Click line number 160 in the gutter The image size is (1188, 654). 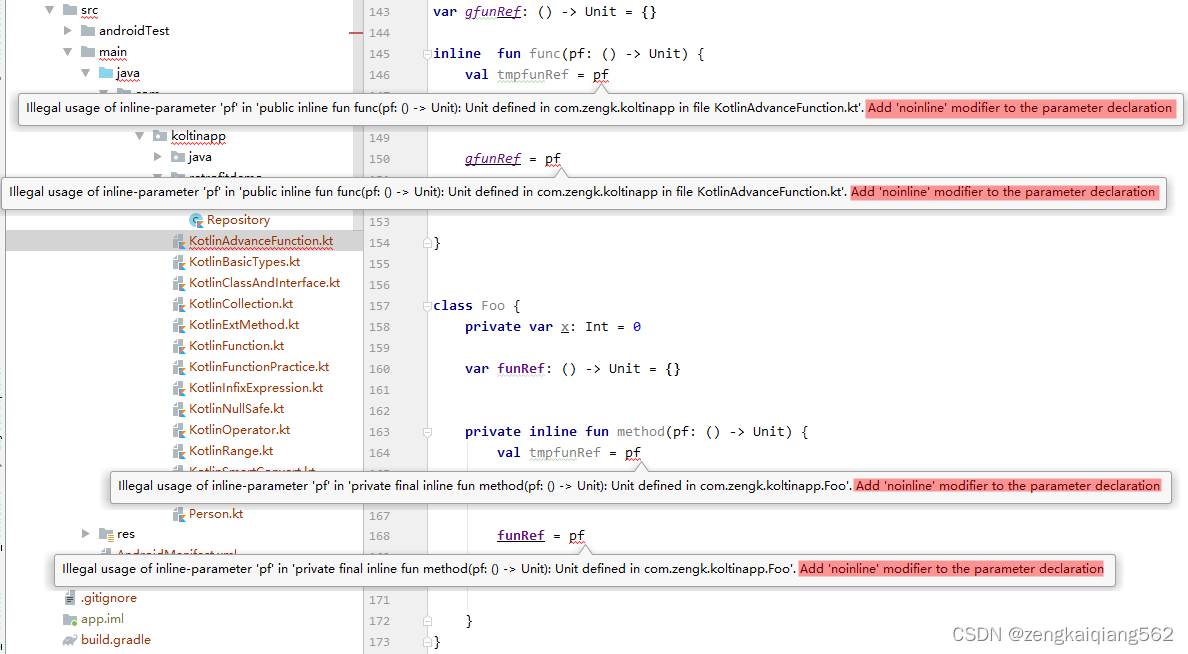[380, 369]
